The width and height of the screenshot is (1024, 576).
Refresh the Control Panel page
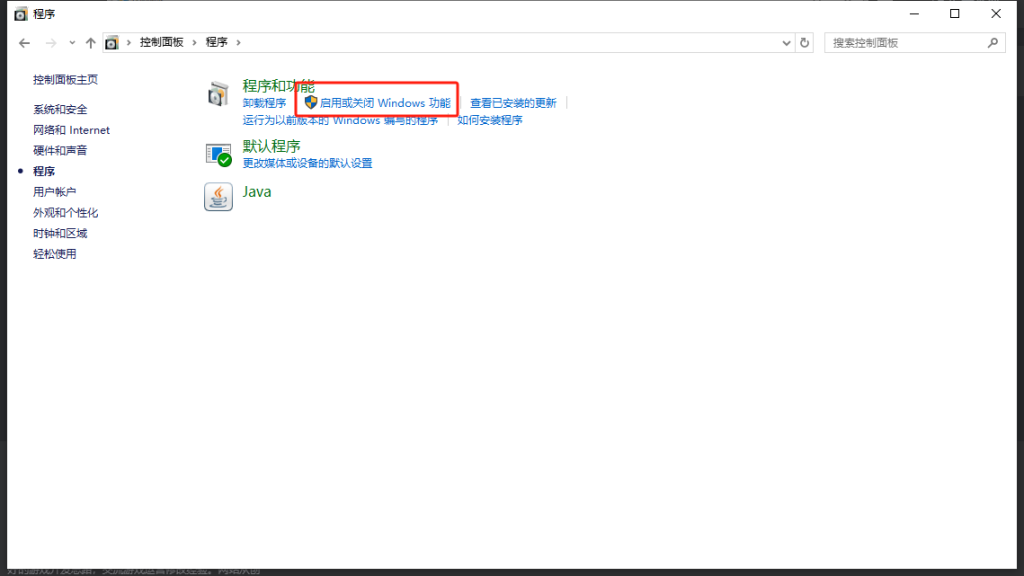coord(805,43)
